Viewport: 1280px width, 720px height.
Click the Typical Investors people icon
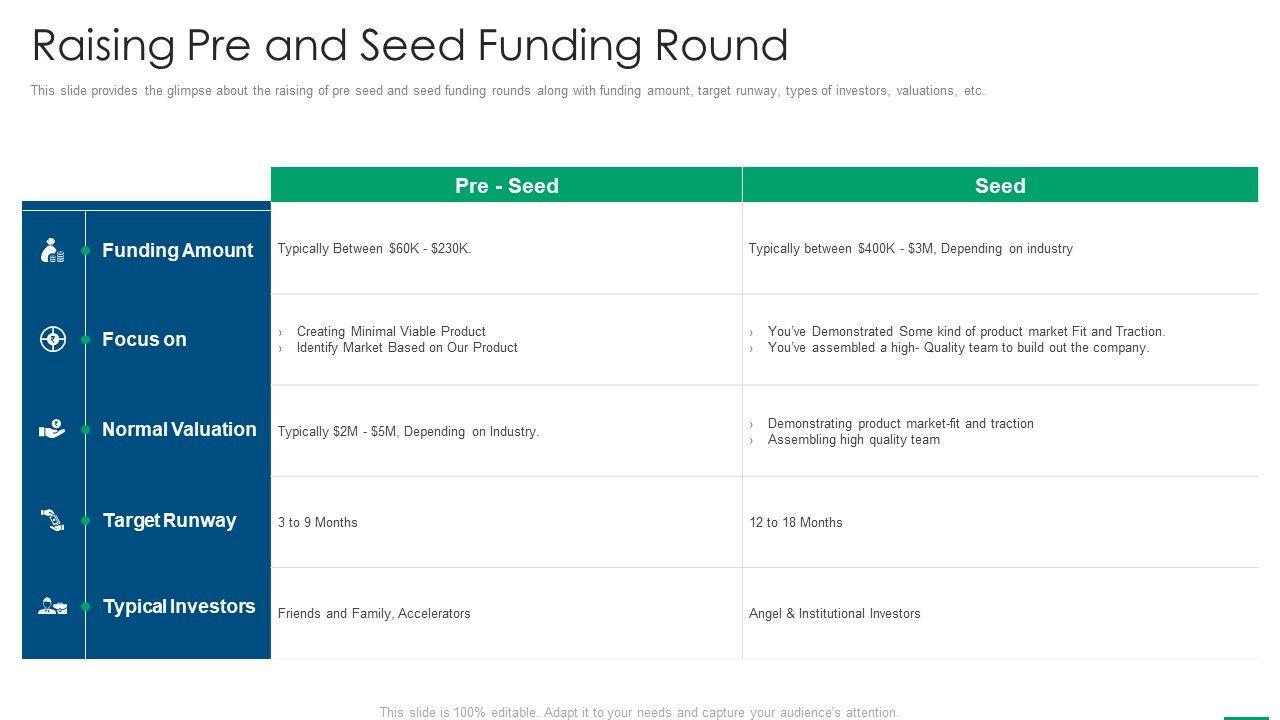tap(52, 606)
